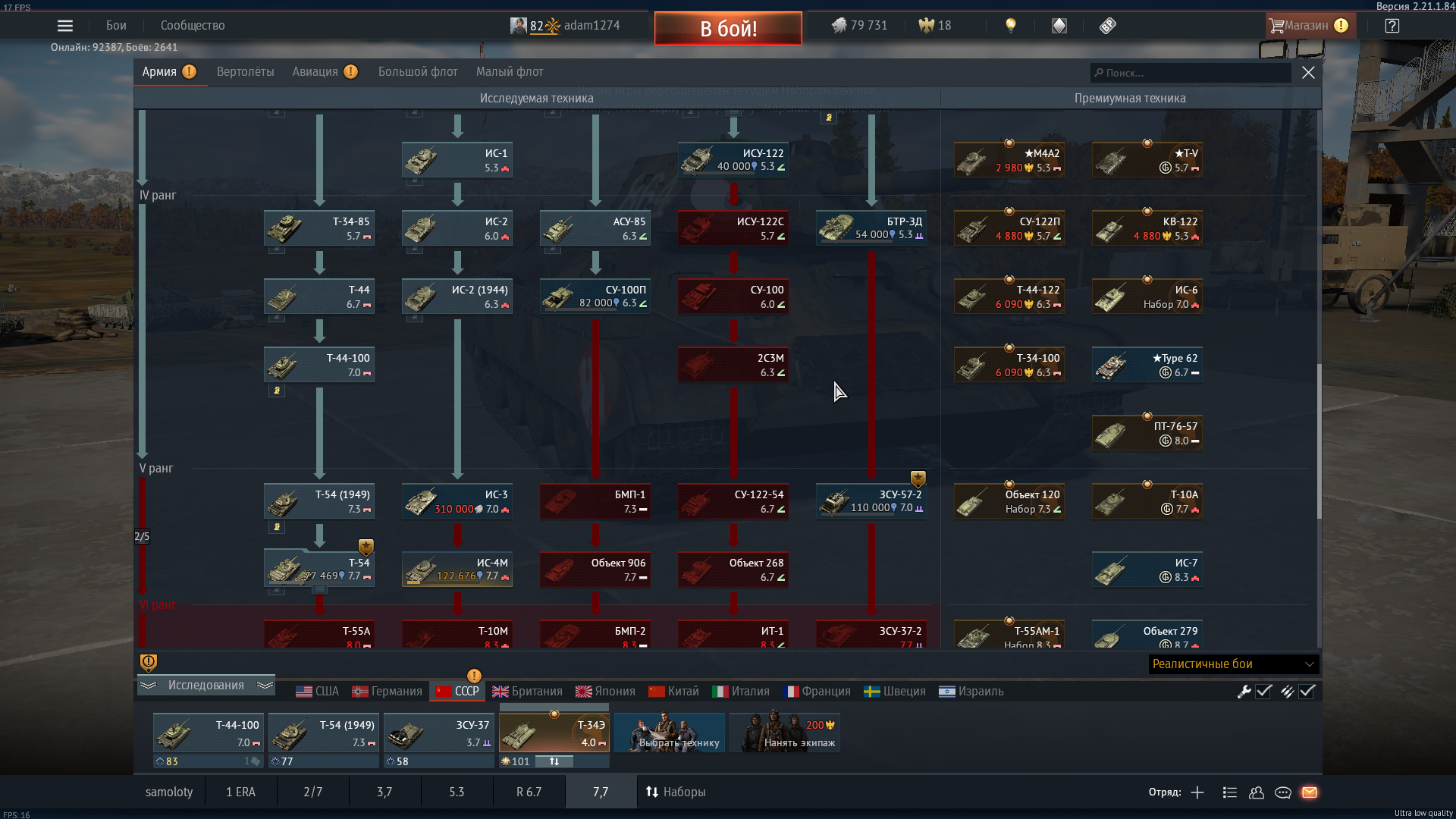
Task: Select Япония nation tab
Action: click(605, 691)
